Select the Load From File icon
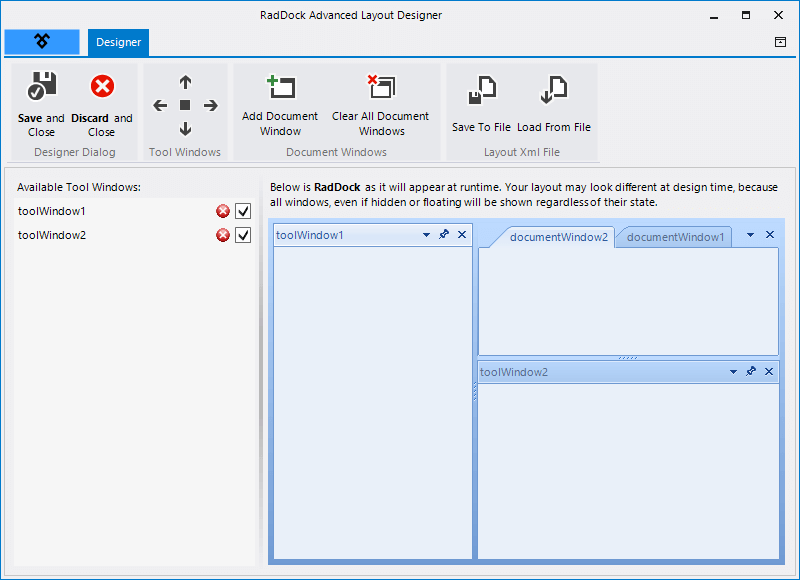 [x=554, y=90]
